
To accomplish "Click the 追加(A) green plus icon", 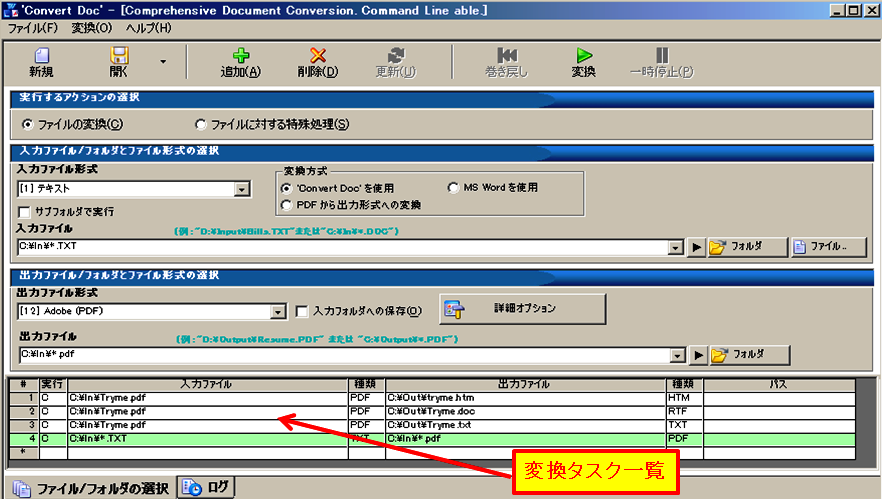I will (x=241, y=55).
